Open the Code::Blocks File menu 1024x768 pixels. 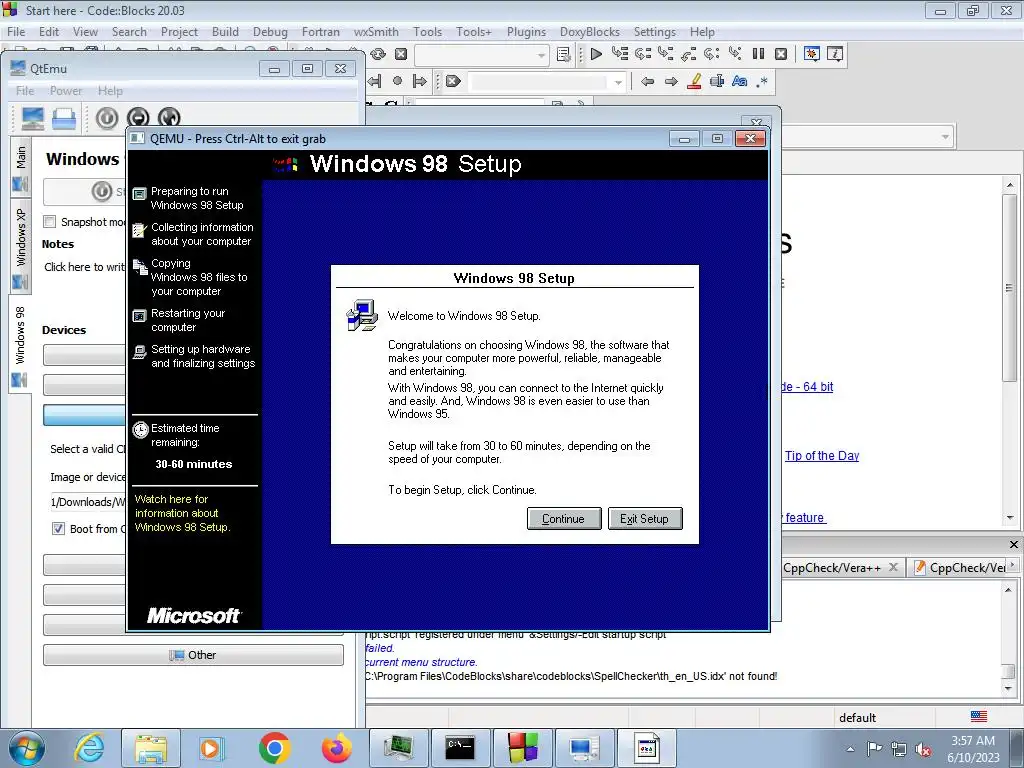click(16, 31)
